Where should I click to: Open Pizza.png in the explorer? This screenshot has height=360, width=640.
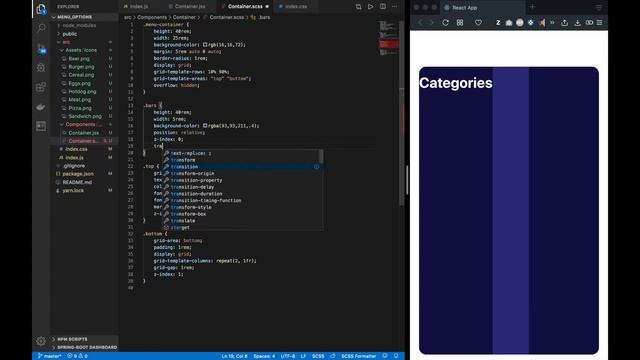[84, 108]
